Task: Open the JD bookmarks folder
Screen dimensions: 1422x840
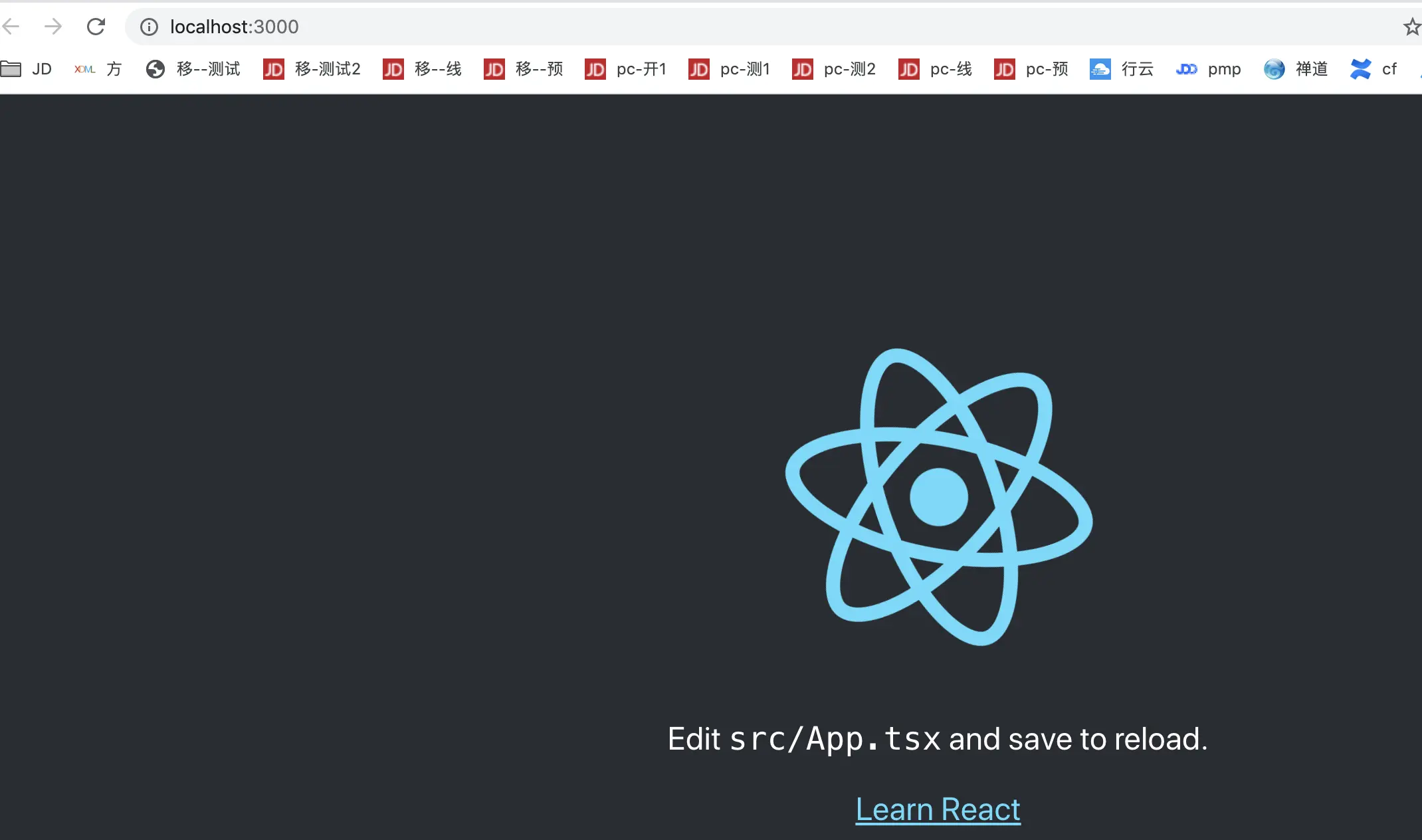Action: [27, 69]
